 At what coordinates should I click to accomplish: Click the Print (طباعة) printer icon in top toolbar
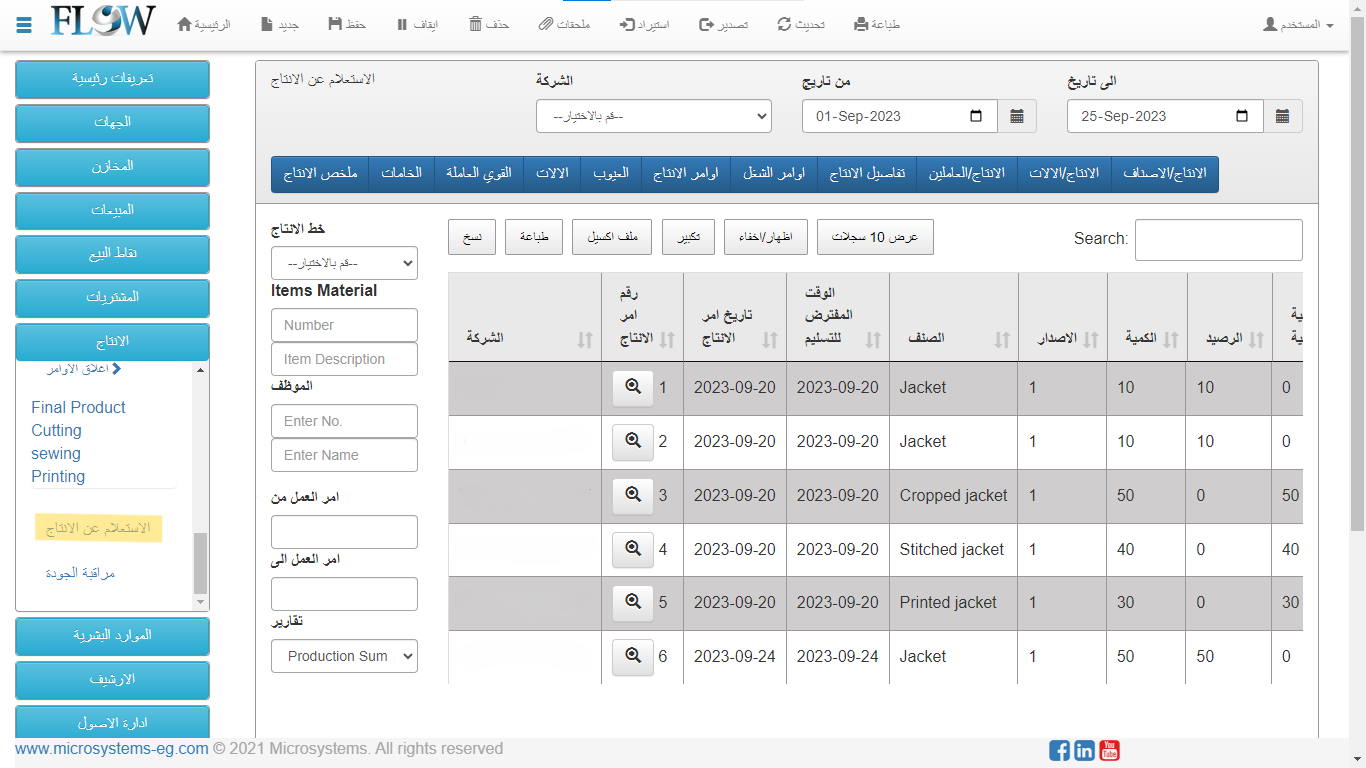coord(861,24)
